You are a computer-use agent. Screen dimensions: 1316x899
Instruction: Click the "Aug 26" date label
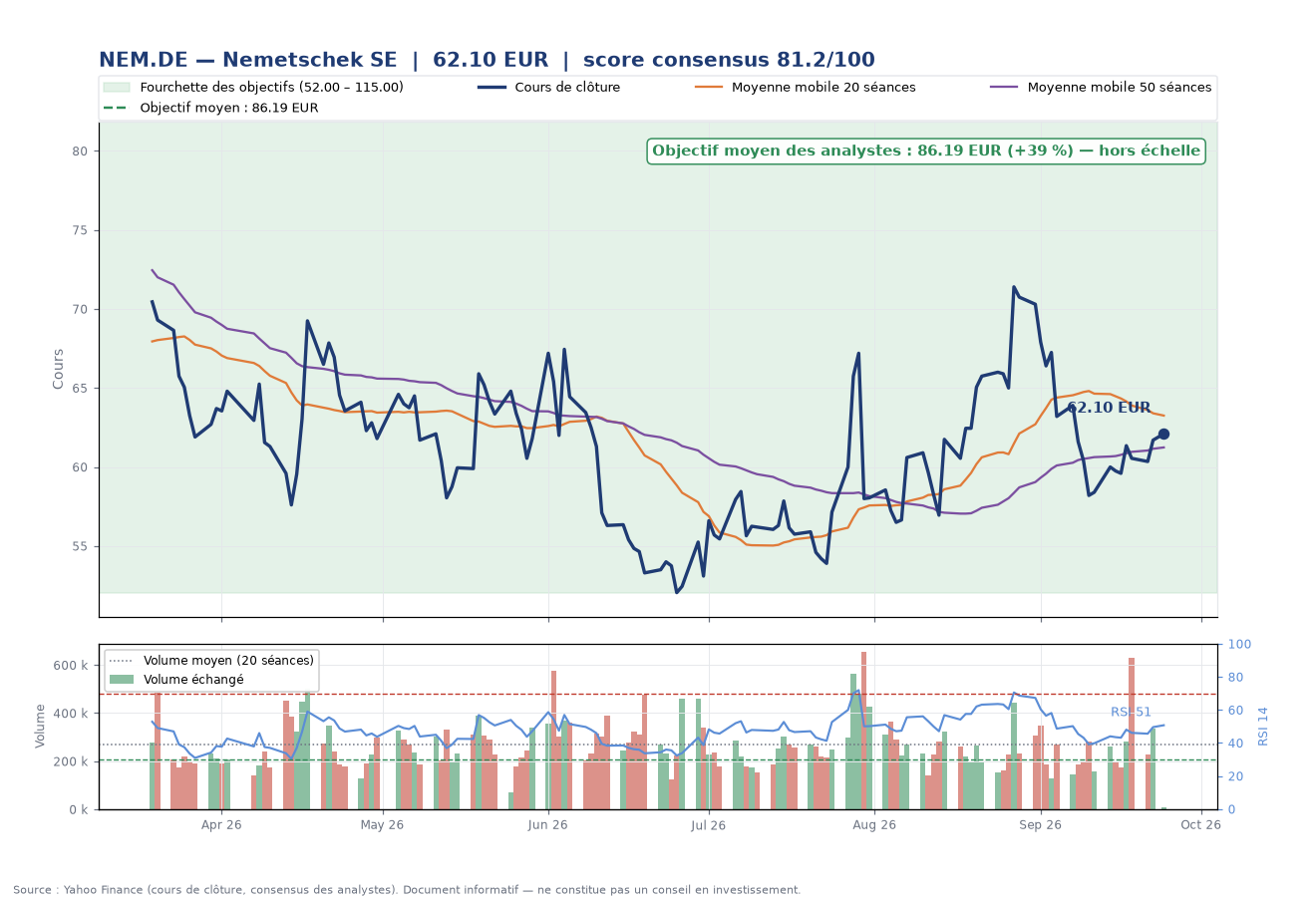(x=874, y=825)
